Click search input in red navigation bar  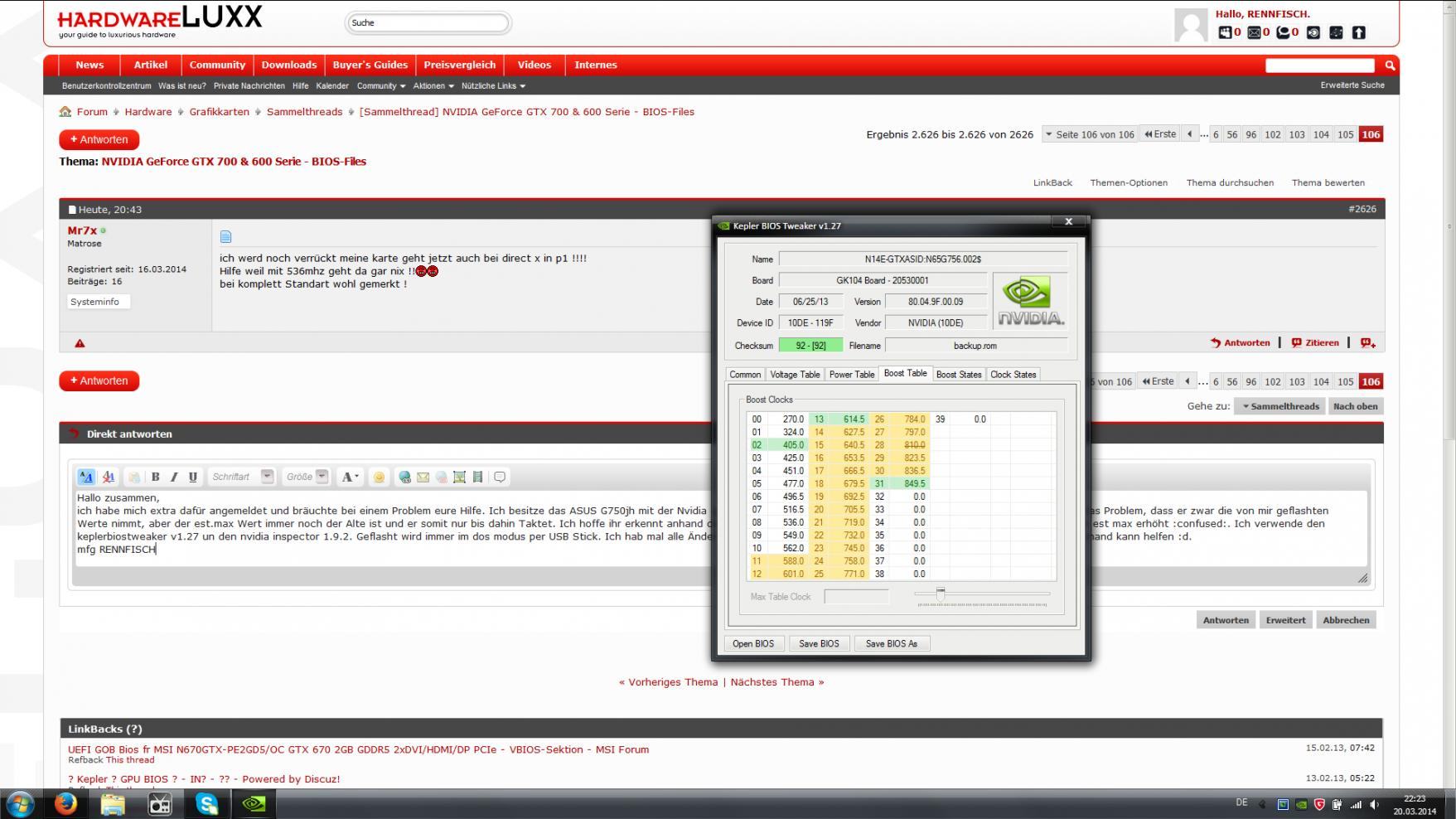tap(1320, 65)
